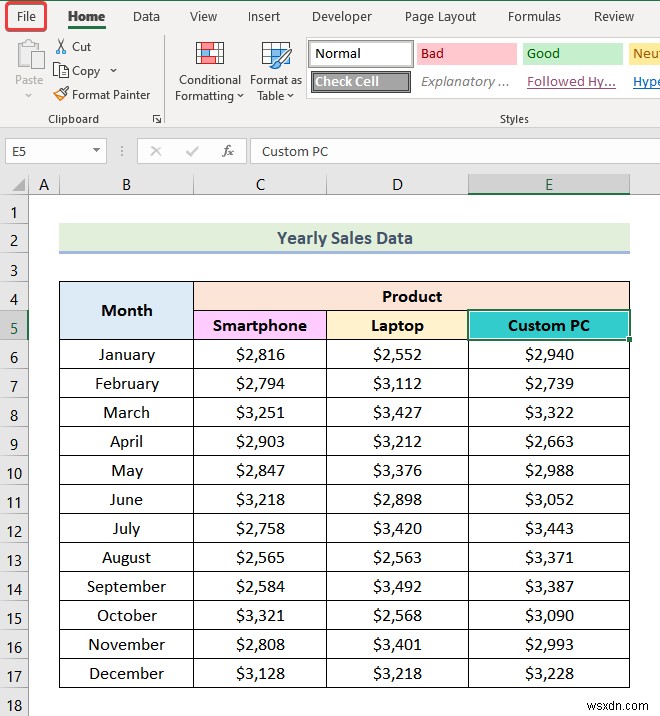This screenshot has width=660, height=716.
Task: Click the Laptop header cell
Action: 397,325
